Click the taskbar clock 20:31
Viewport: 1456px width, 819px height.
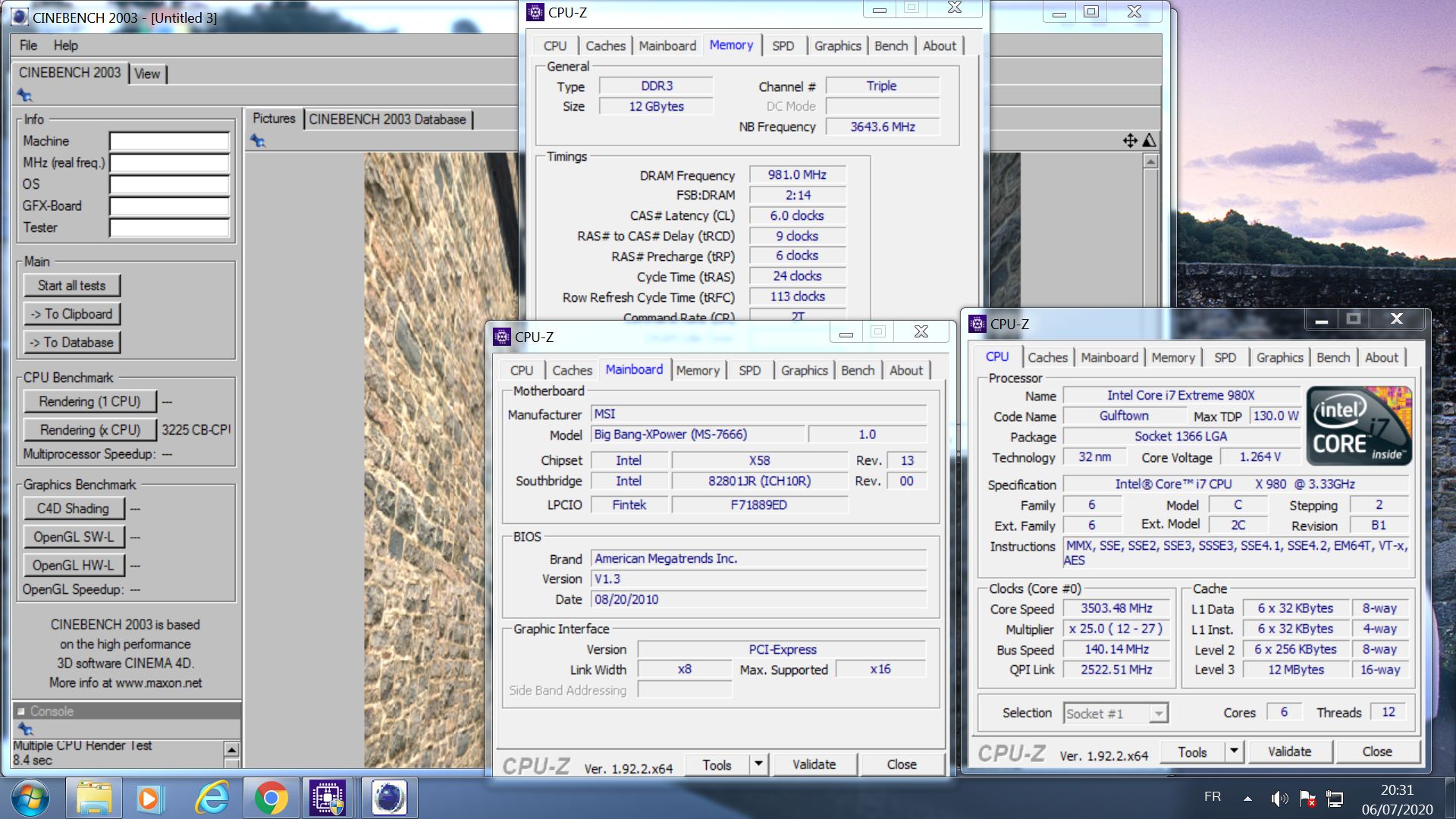click(x=1397, y=789)
